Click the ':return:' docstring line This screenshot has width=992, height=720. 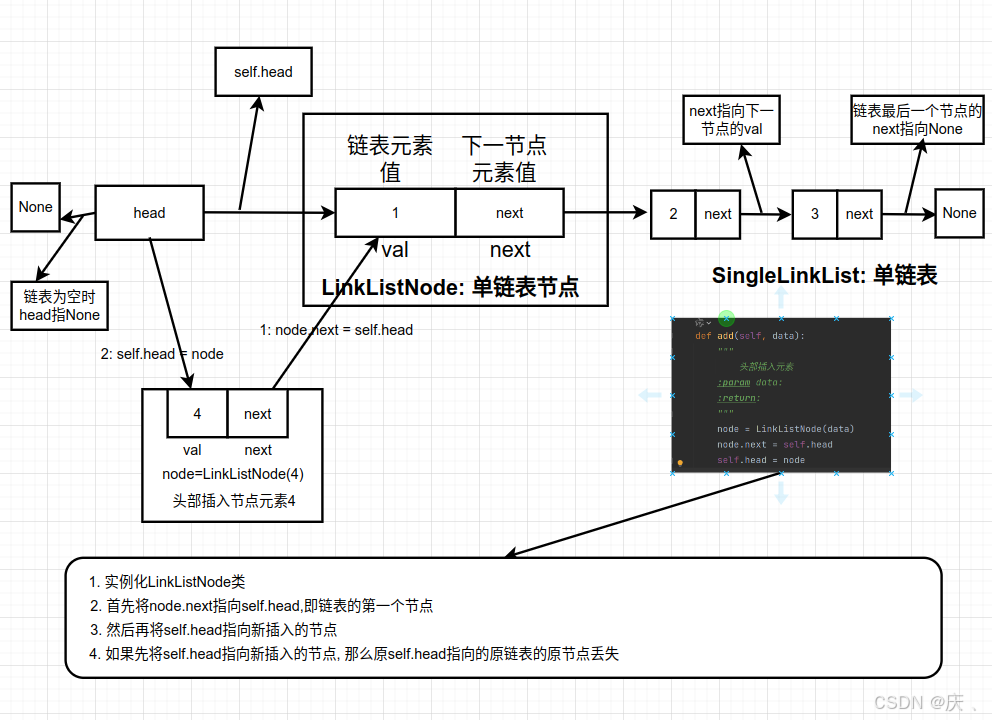click(739, 398)
